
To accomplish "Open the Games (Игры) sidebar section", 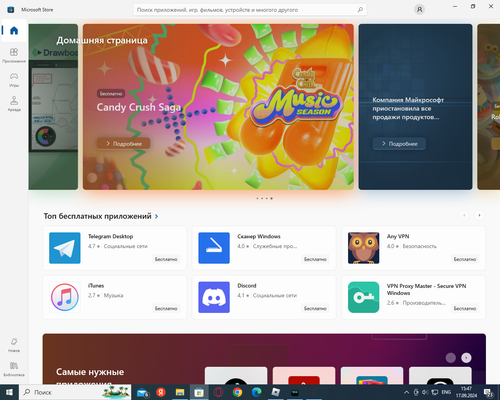I will click(14, 79).
